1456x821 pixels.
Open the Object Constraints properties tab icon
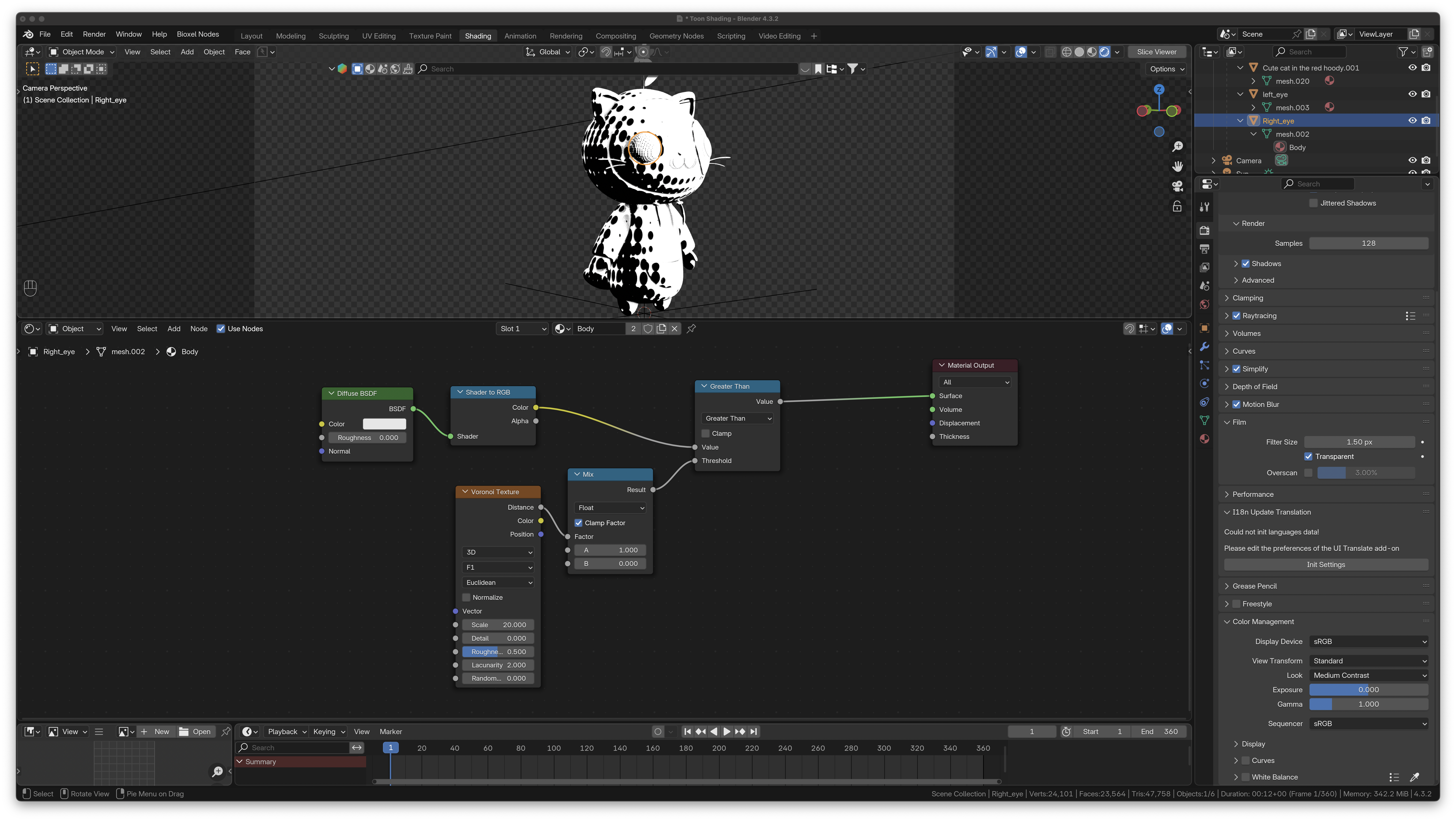coord(1204,402)
